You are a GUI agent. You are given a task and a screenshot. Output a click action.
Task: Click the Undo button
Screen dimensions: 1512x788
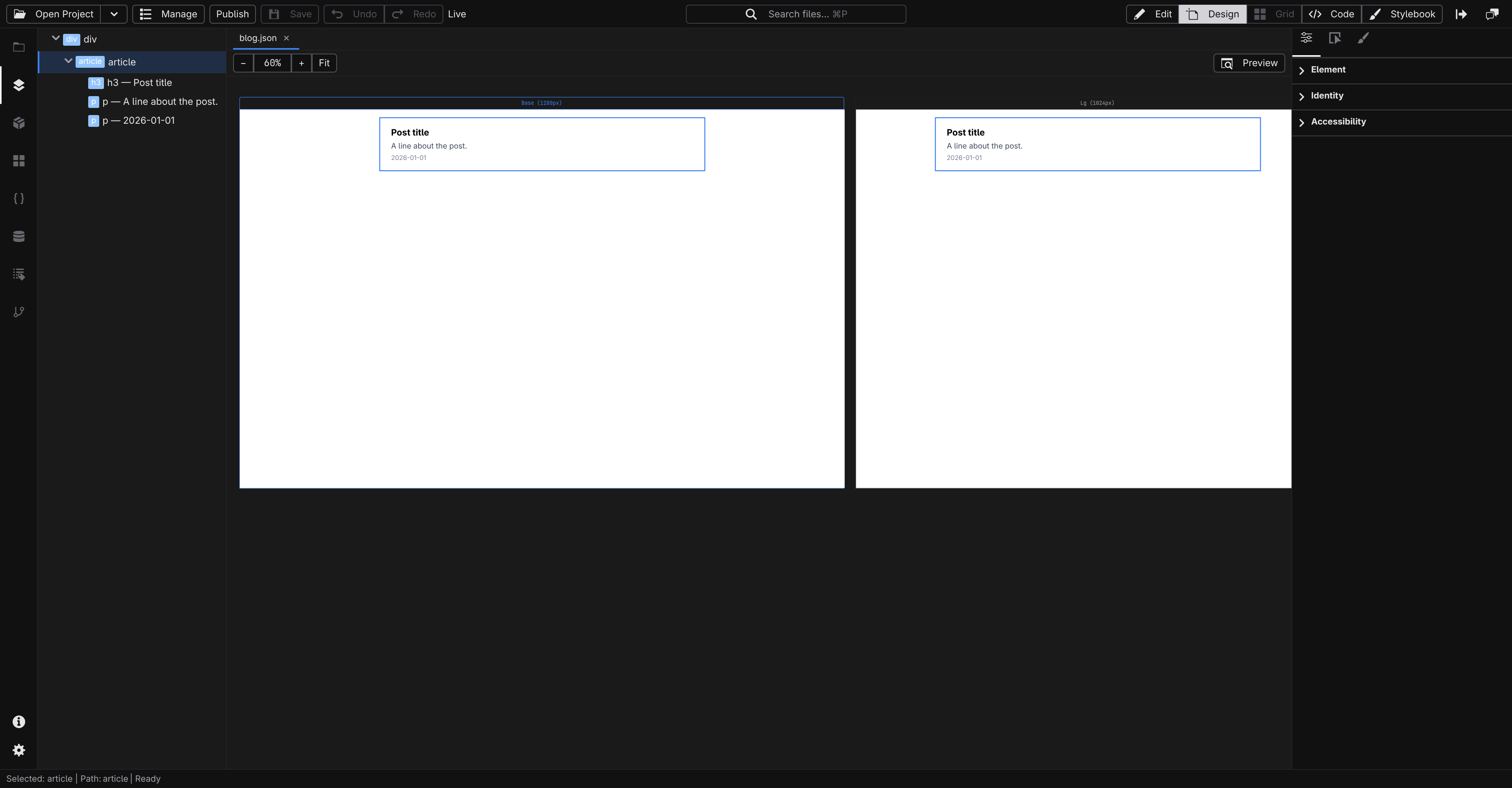coord(354,14)
